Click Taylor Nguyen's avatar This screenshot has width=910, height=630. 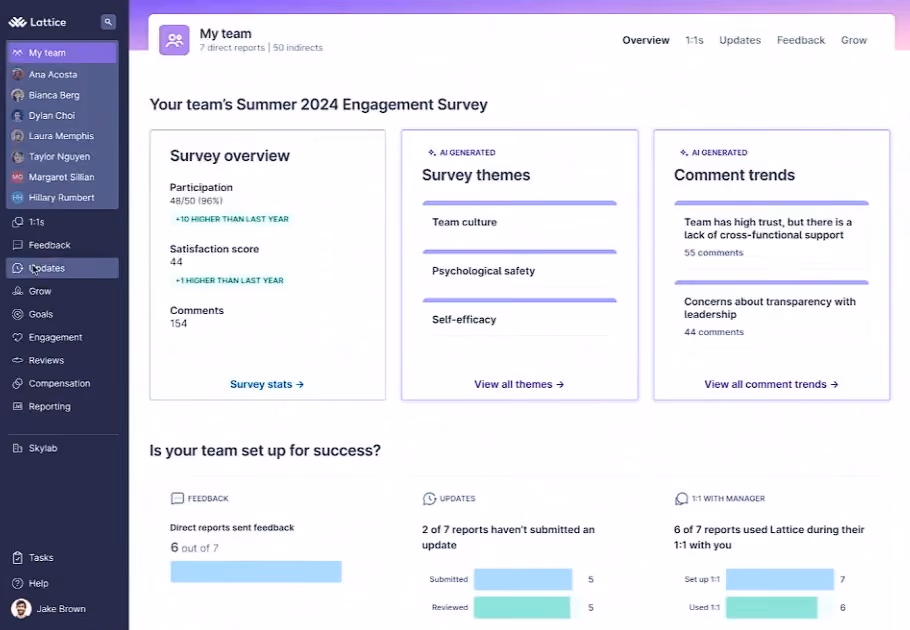(18, 157)
